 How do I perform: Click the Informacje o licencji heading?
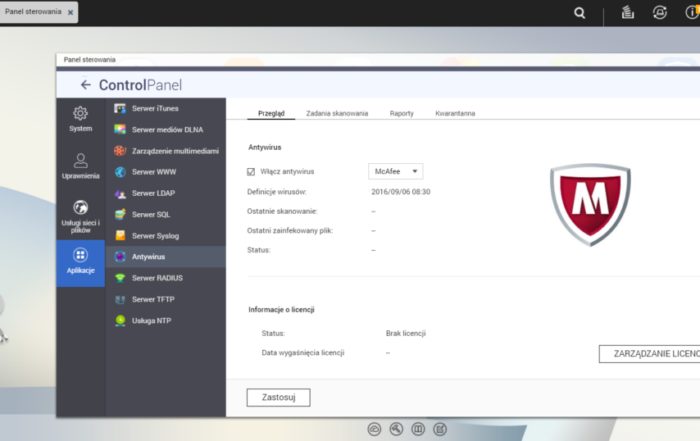click(x=281, y=310)
